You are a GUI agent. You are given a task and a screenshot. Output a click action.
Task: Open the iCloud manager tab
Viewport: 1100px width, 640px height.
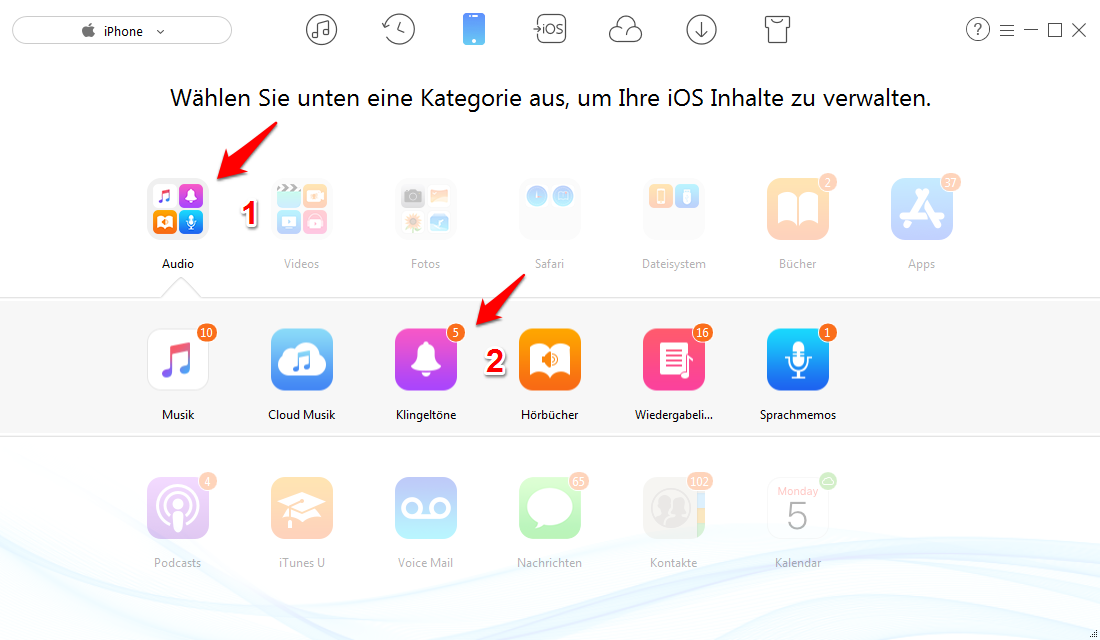point(625,30)
